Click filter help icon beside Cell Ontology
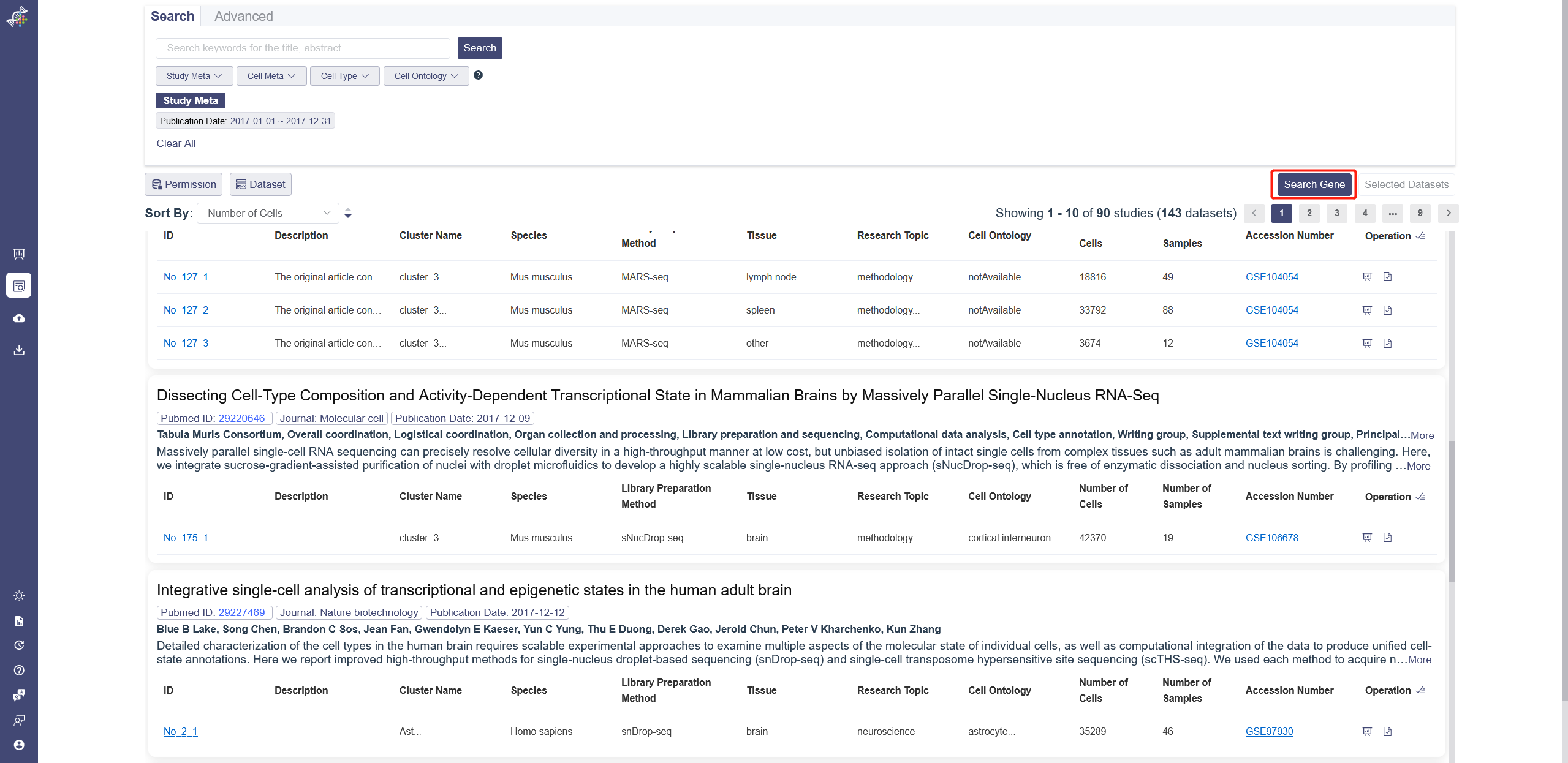Screen dimensions: 1568x763 [x=479, y=75]
